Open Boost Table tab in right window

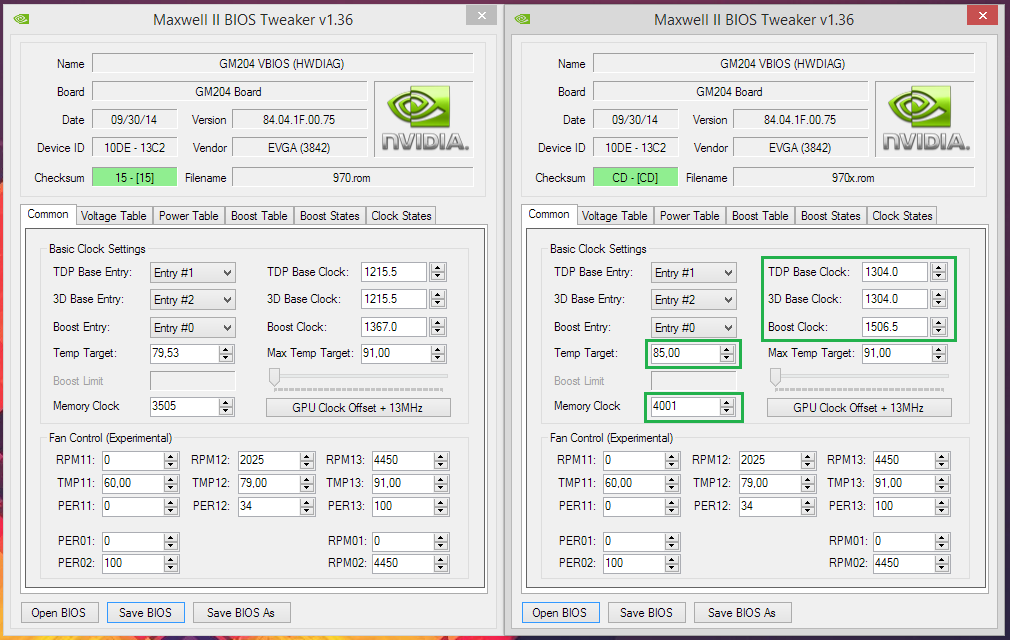tap(760, 216)
